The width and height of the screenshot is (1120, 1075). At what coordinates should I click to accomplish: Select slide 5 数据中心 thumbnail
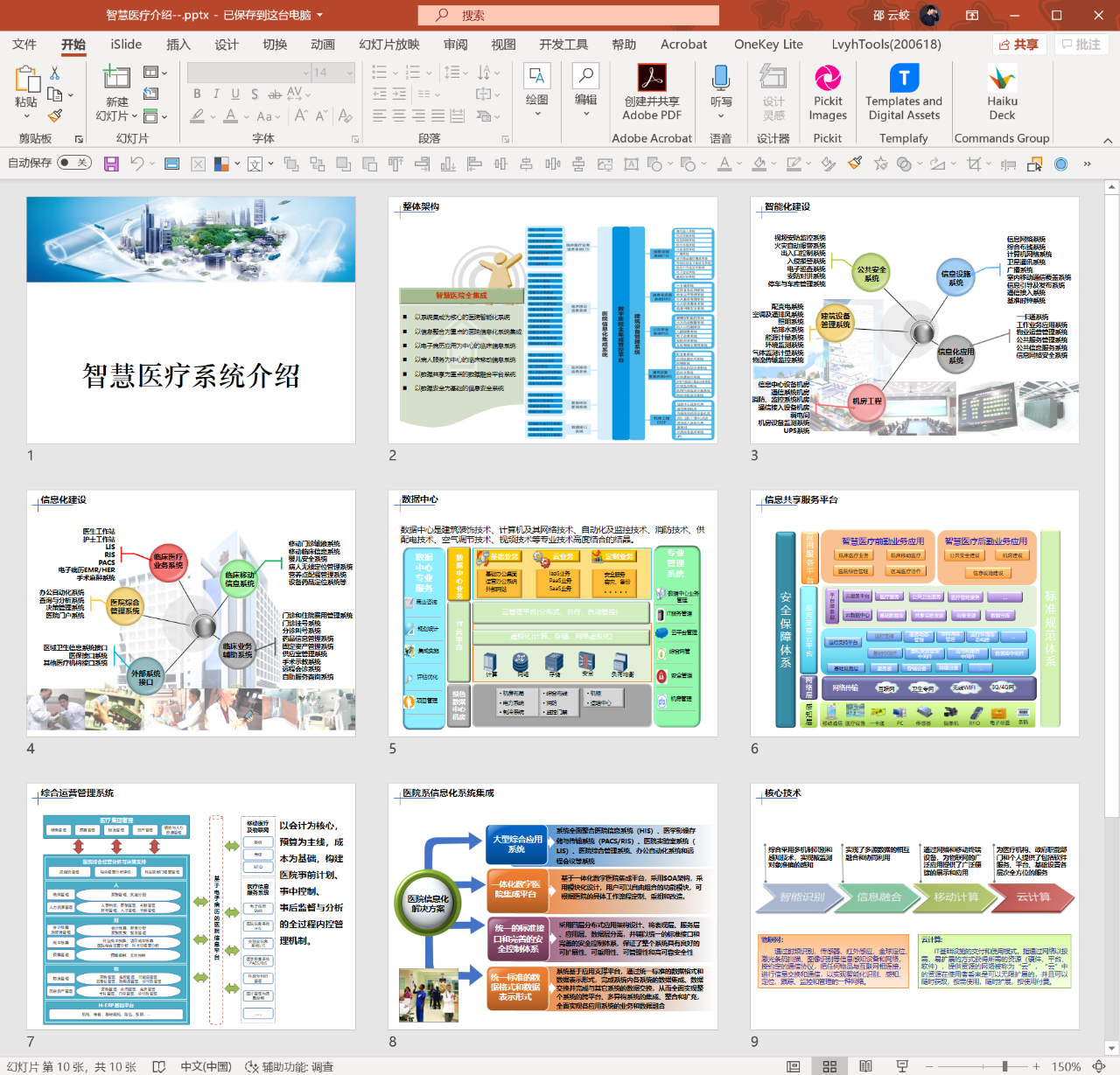tap(553, 613)
